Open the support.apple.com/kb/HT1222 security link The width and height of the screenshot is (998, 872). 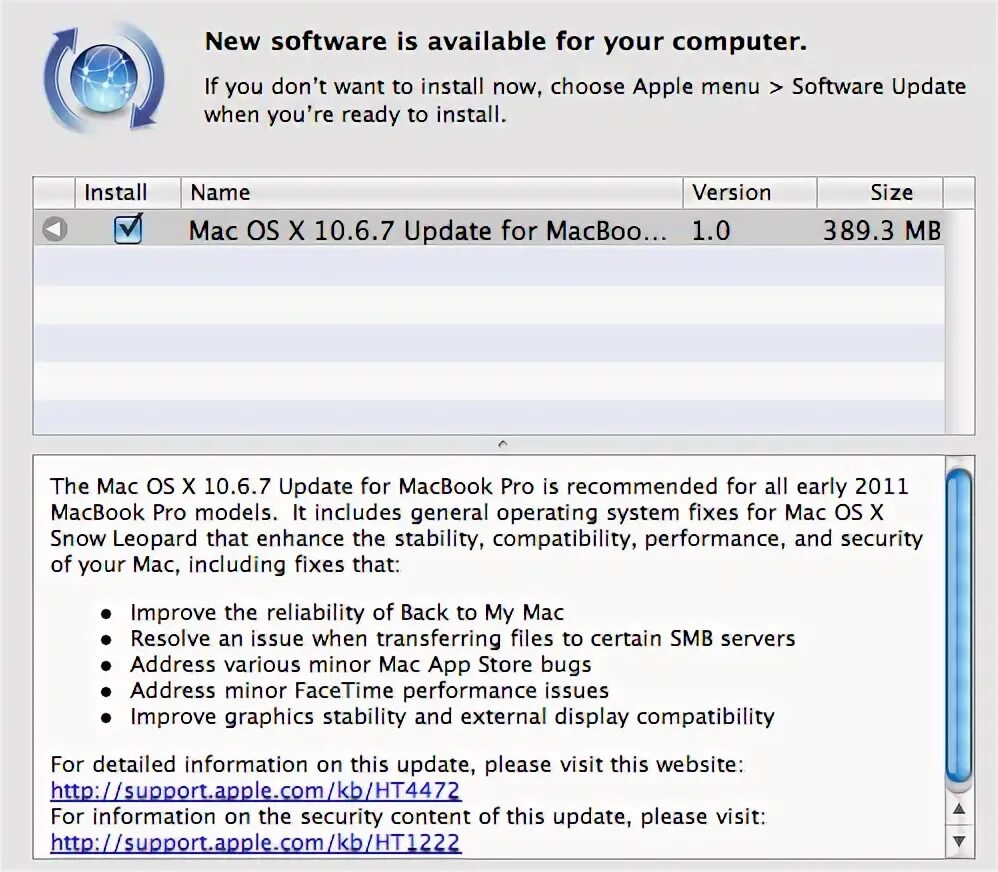(255, 843)
